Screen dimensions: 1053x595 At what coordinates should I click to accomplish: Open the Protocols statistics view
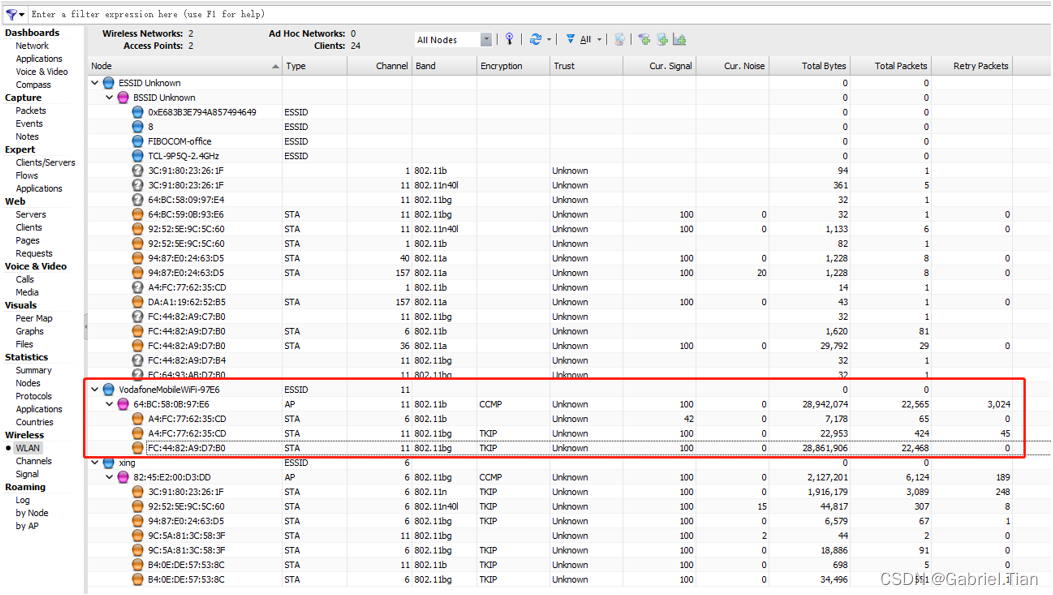tap(34, 396)
